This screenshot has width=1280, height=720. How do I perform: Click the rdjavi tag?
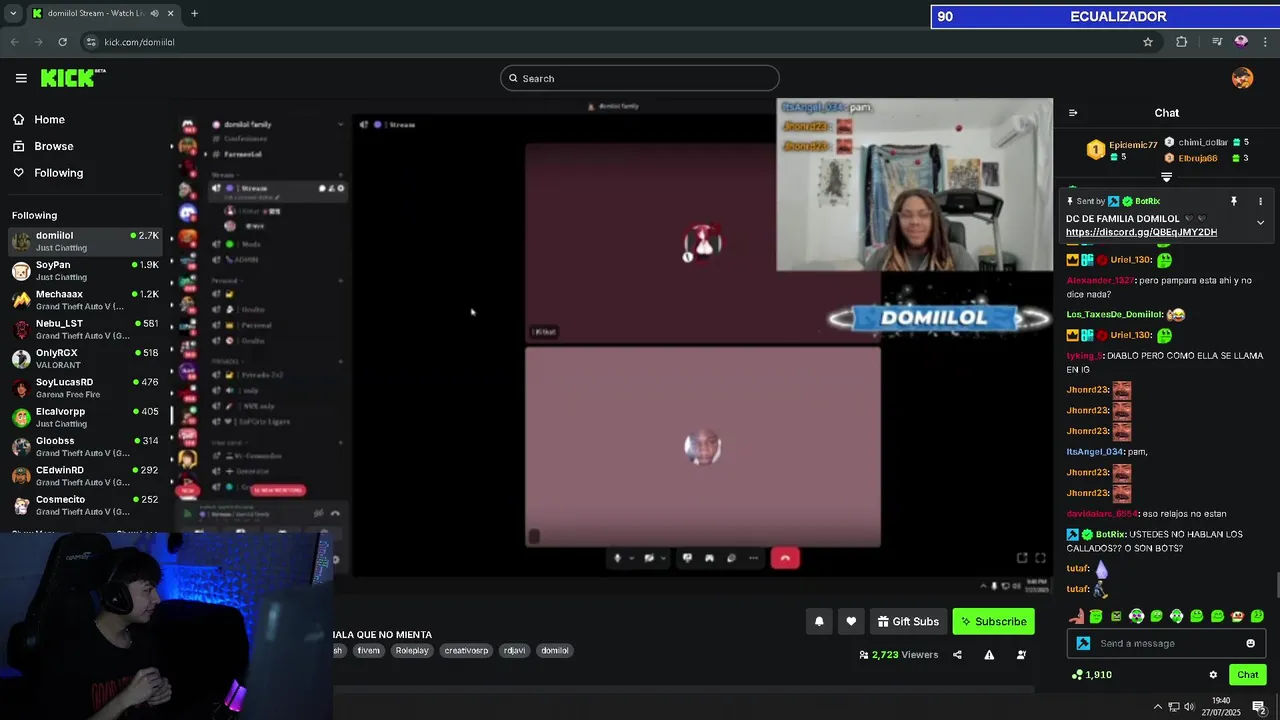514,650
